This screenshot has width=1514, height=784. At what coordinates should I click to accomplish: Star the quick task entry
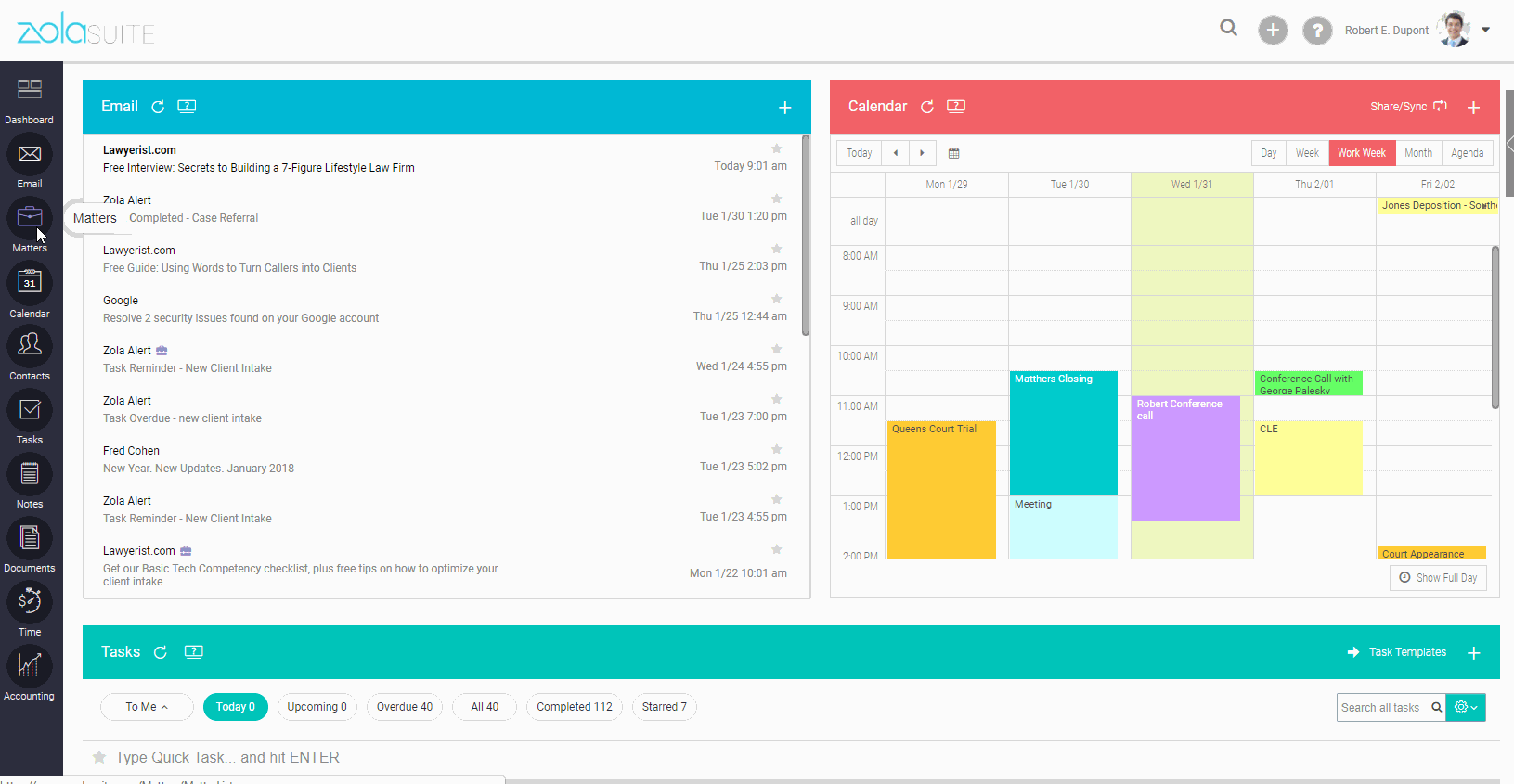pos(99,757)
